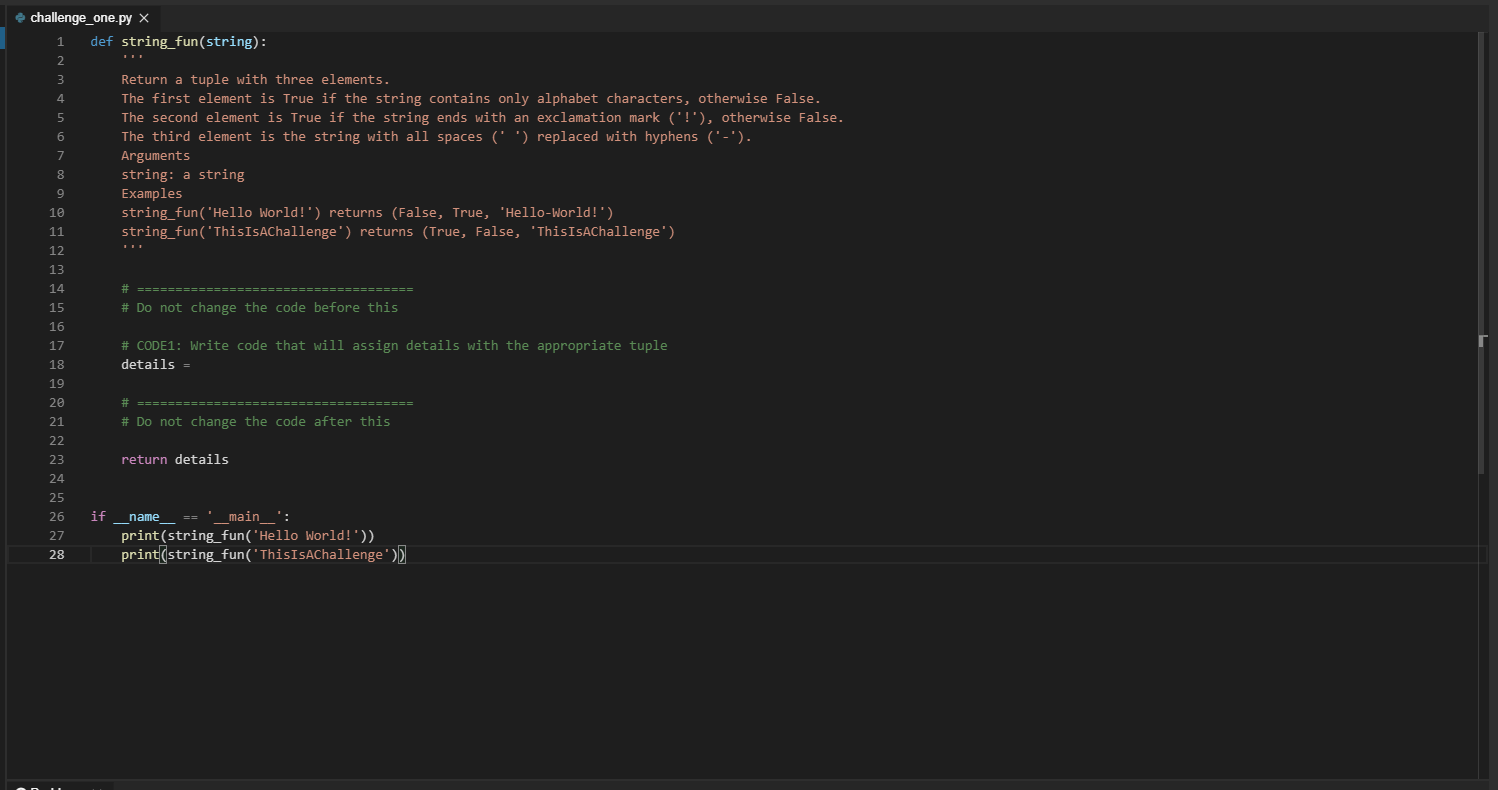Click the Python file icon on the tab
Screen dimensions: 1498x790
(x=21, y=18)
